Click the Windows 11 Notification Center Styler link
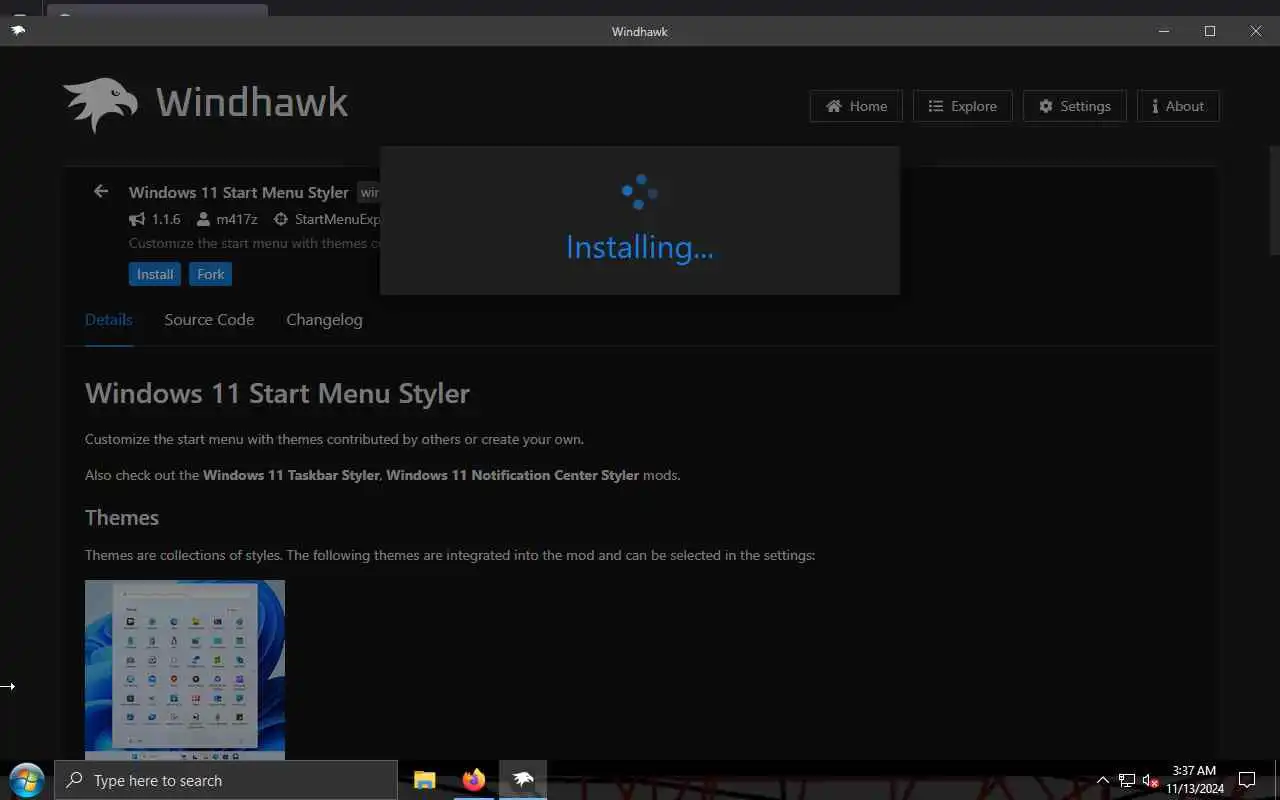 [512, 475]
